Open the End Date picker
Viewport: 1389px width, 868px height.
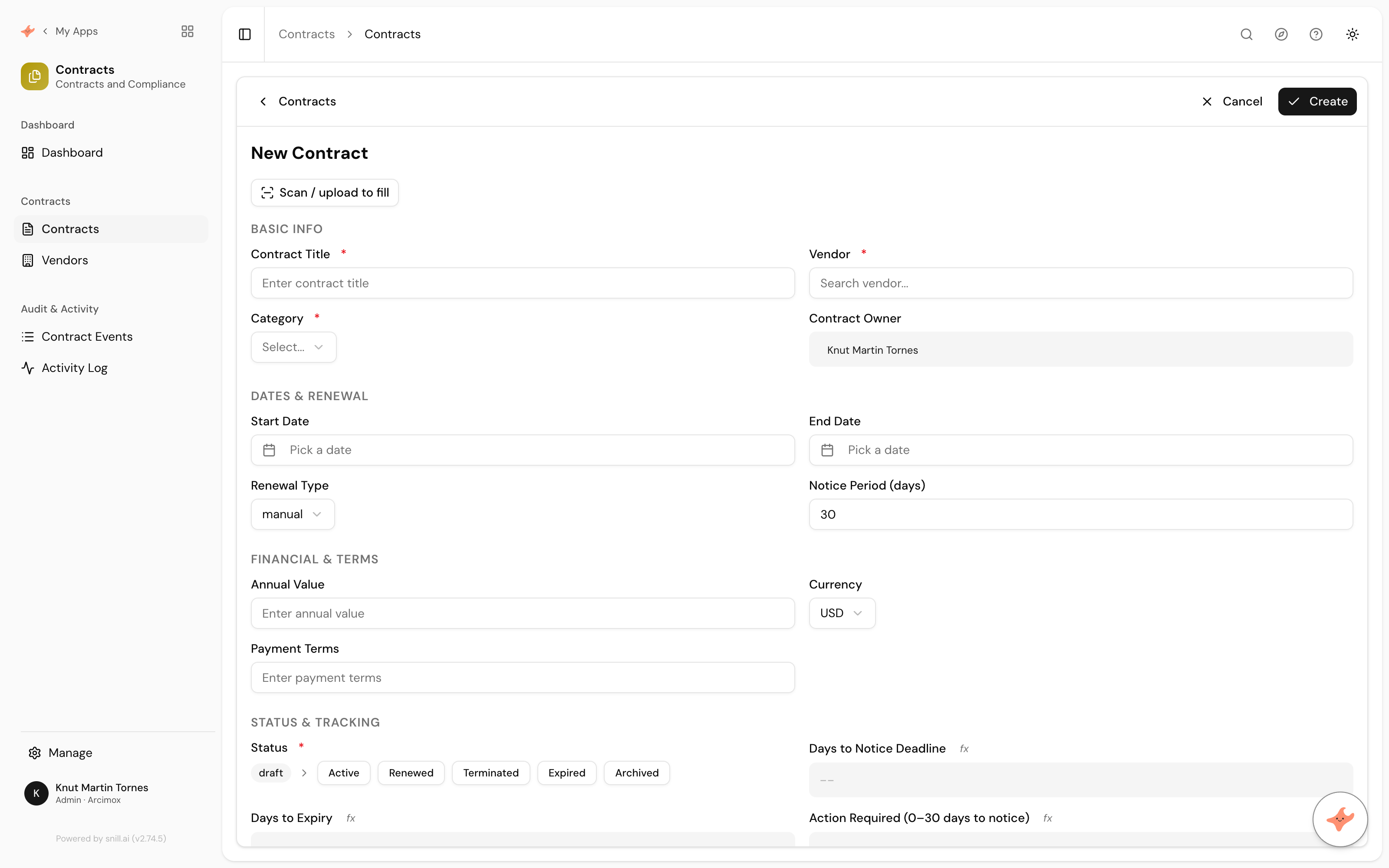[1080, 450]
